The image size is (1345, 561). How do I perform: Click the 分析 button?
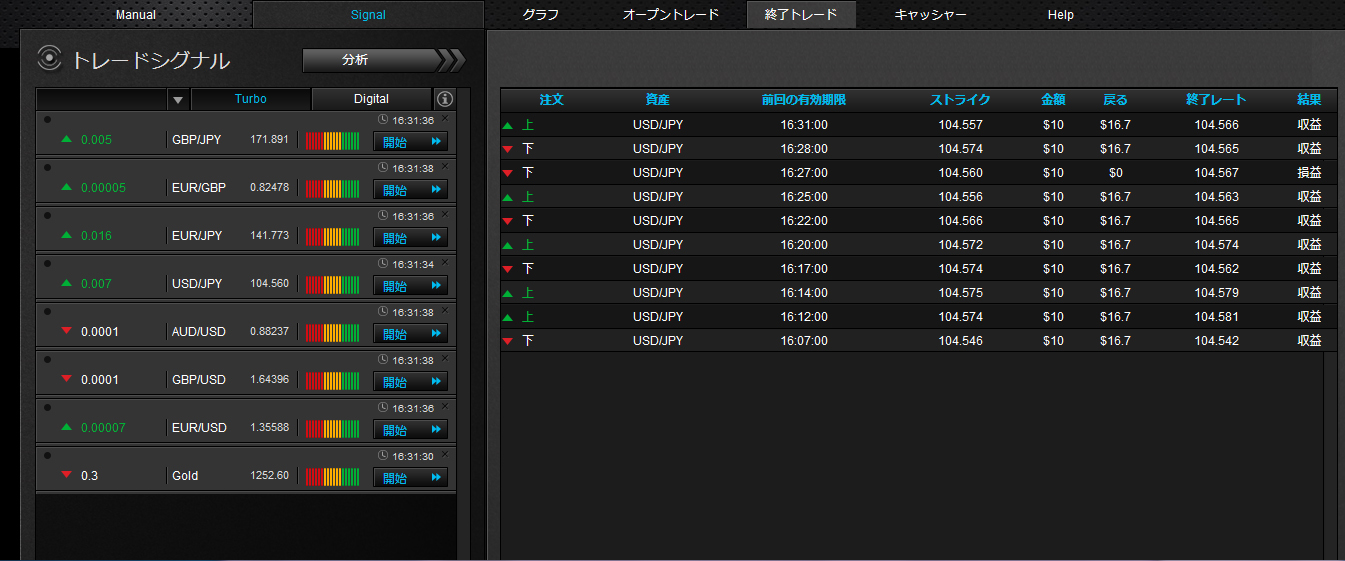click(x=370, y=60)
